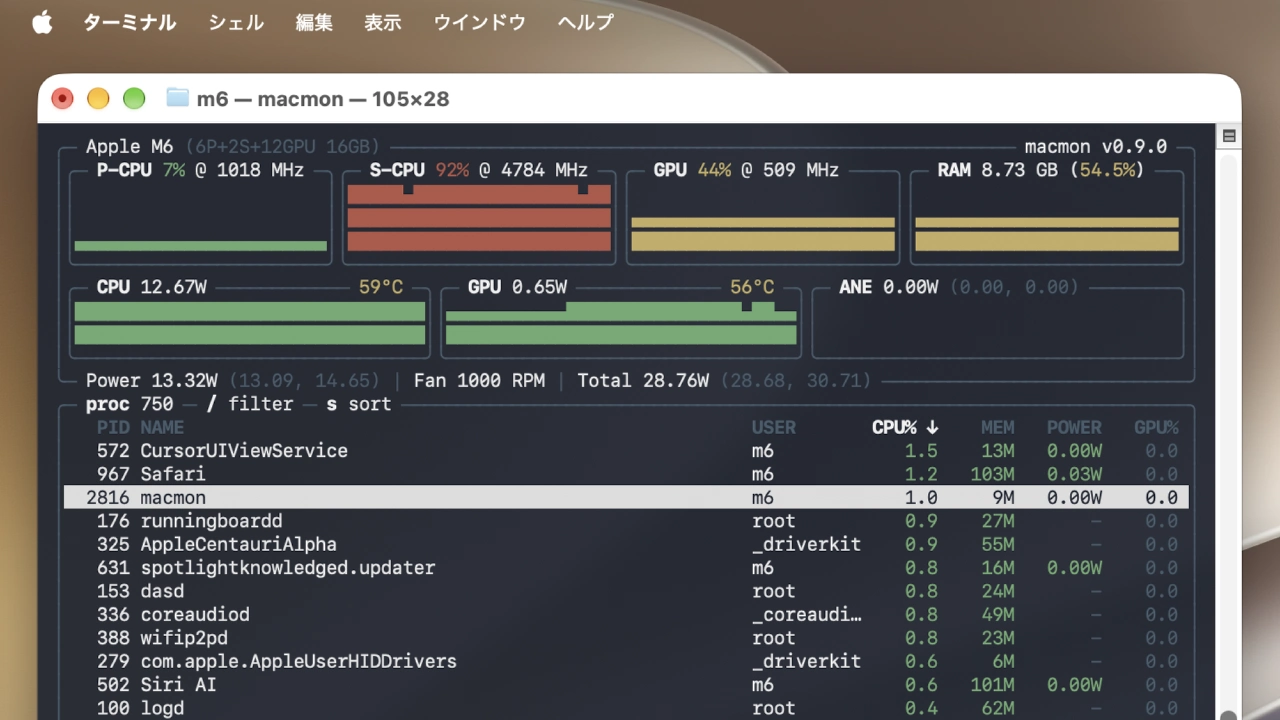
Task: Open the 編集 menu
Action: (x=314, y=22)
